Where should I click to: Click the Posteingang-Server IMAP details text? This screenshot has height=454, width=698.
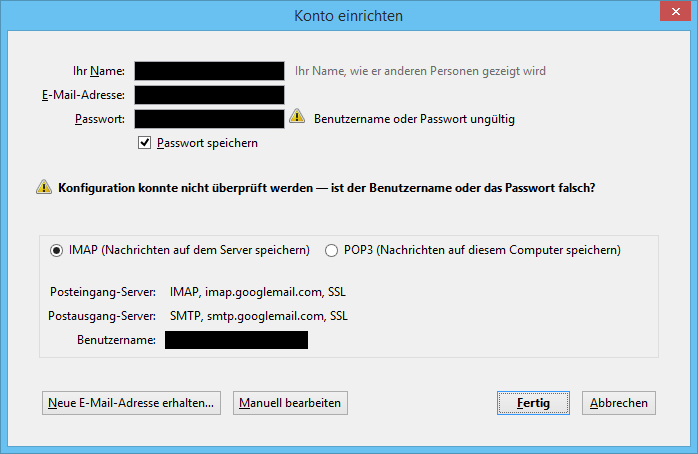[258, 292]
